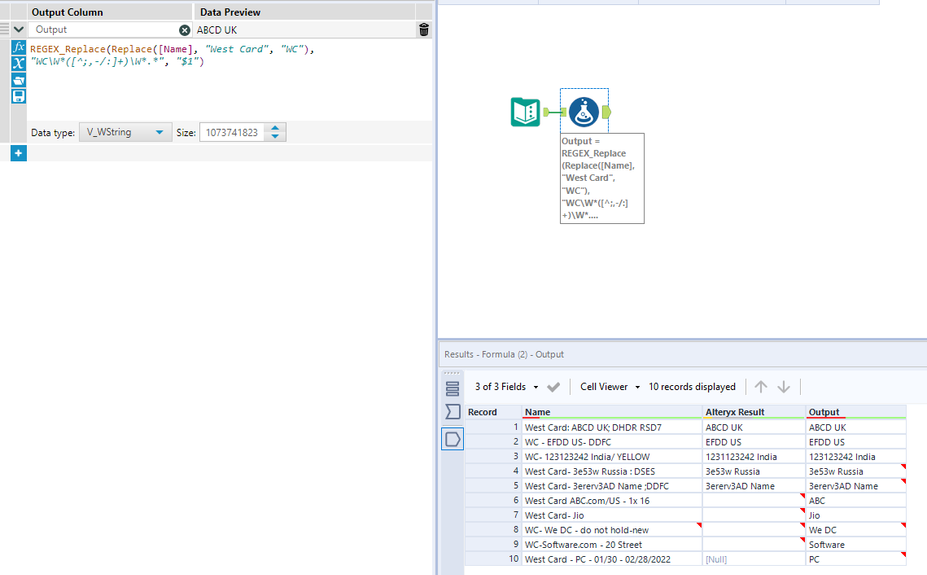Select the Input Data book tool on canvas
This screenshot has width=927, height=575.
tap(525, 112)
